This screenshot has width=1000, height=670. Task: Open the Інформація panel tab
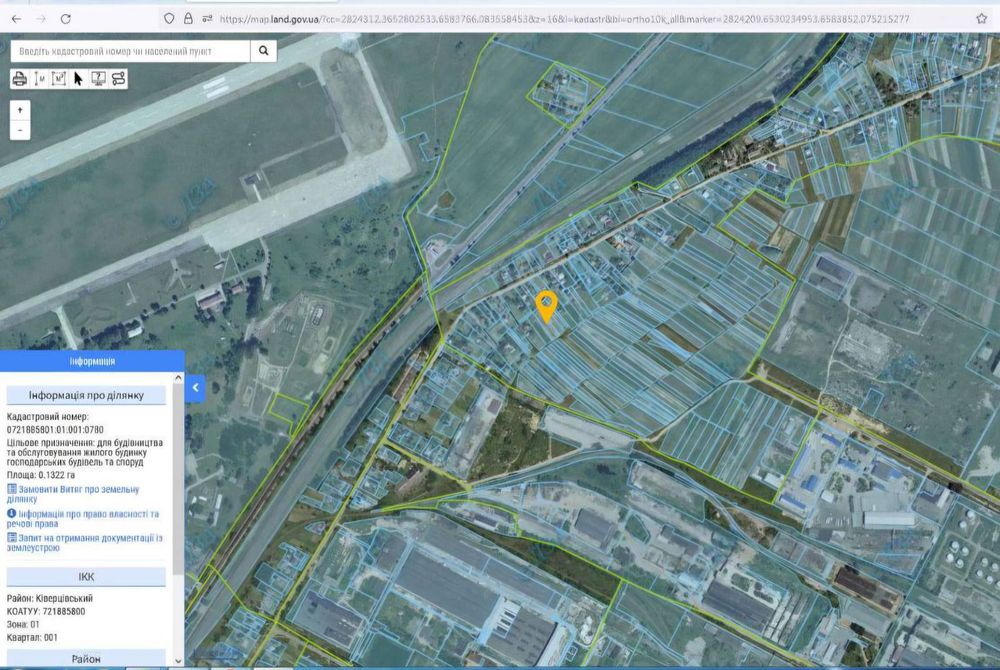pos(92,361)
